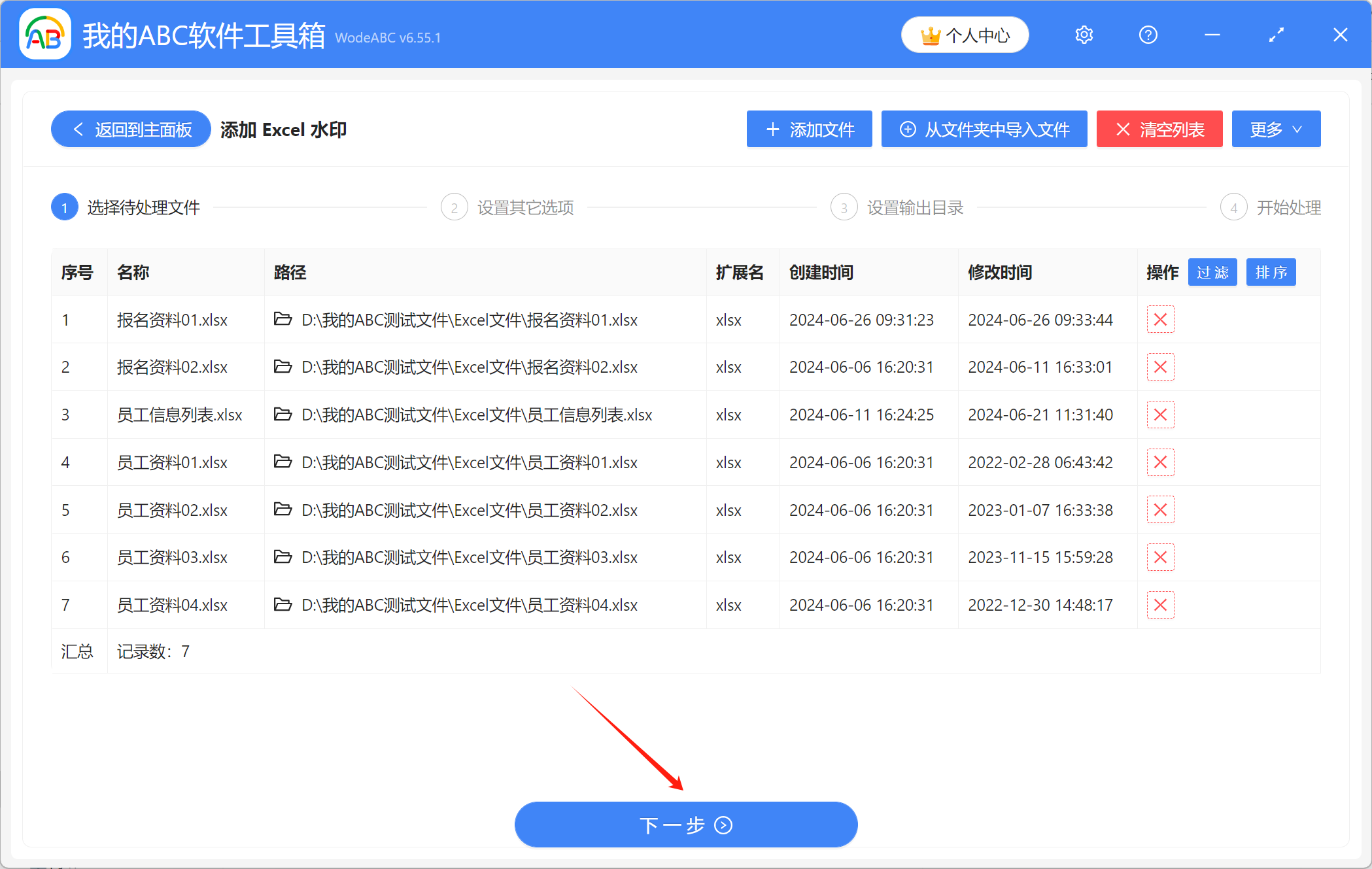Click the crown icon in 个人中心
Image resolution: width=1372 pixels, height=869 pixels.
click(x=931, y=35)
